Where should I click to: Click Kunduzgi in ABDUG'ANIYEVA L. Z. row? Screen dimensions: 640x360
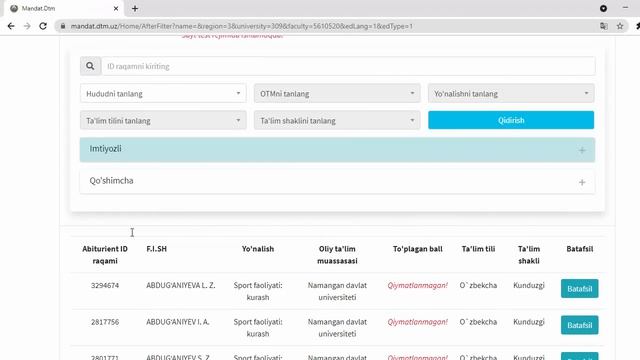point(529,285)
